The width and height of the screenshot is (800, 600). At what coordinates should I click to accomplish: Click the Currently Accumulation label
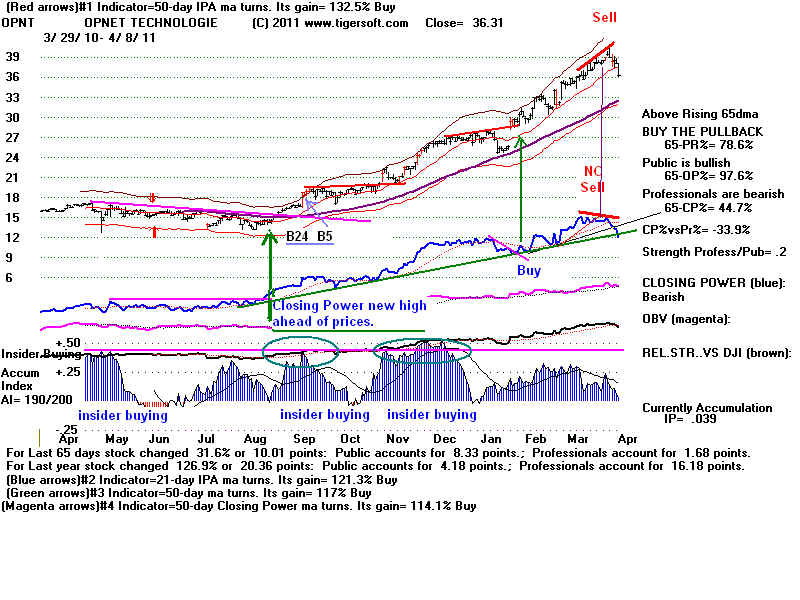point(707,408)
